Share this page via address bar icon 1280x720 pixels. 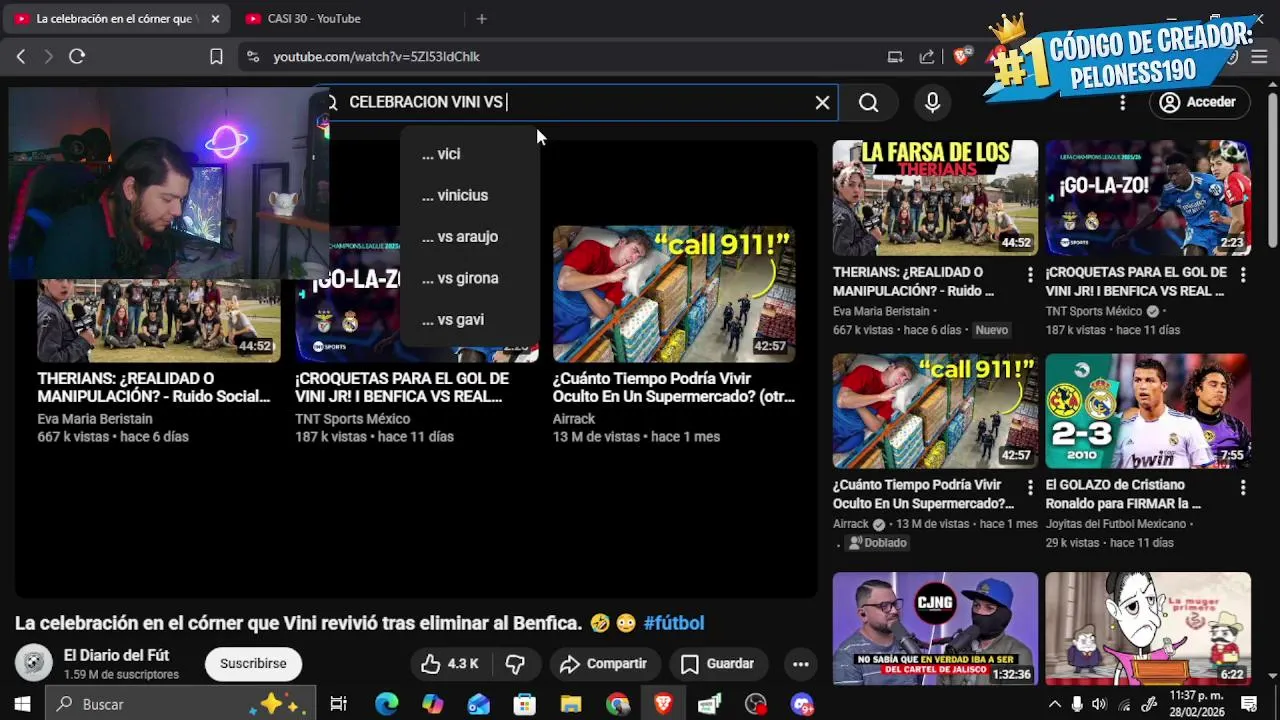coord(927,57)
